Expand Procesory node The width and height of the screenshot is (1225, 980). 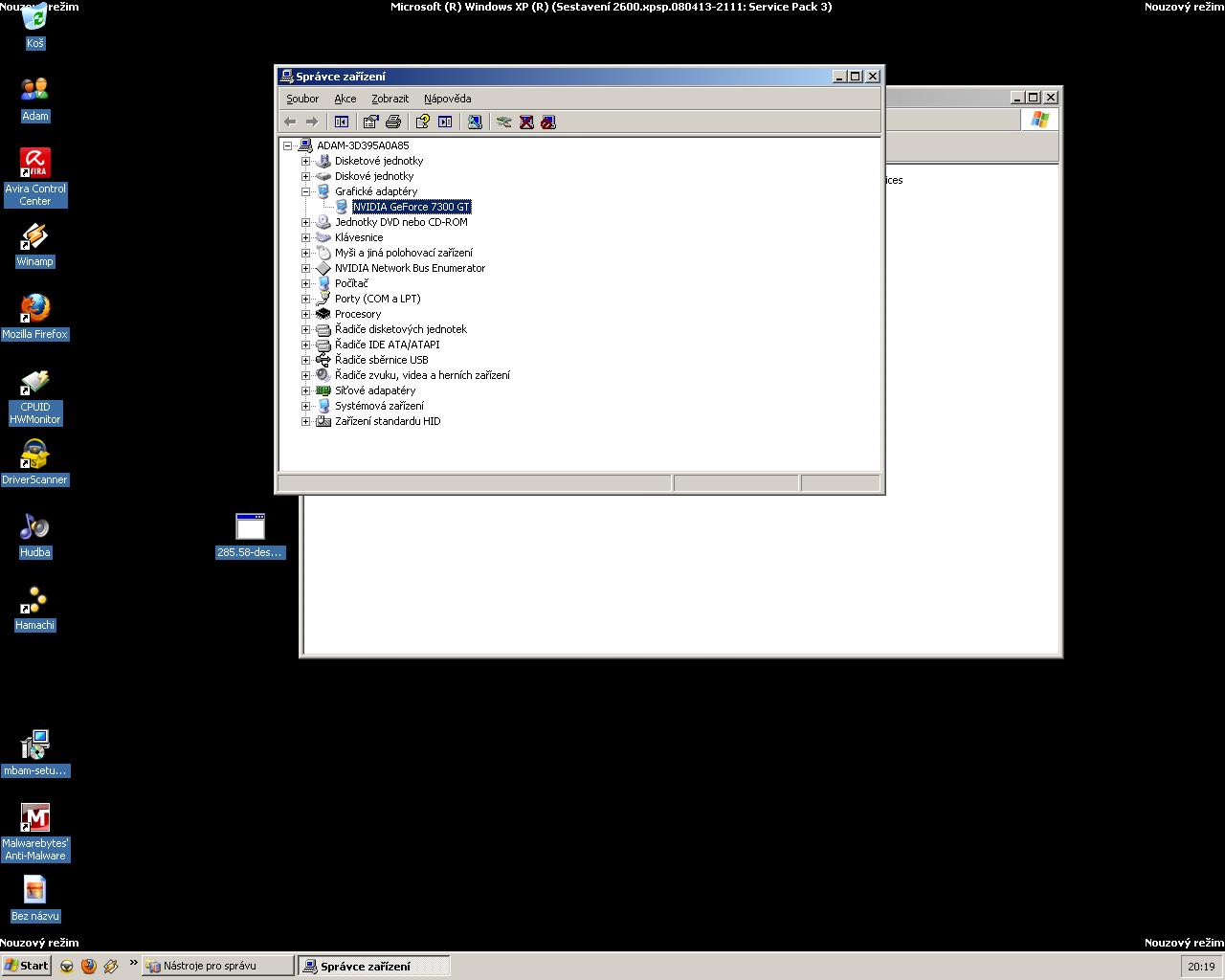click(x=306, y=314)
